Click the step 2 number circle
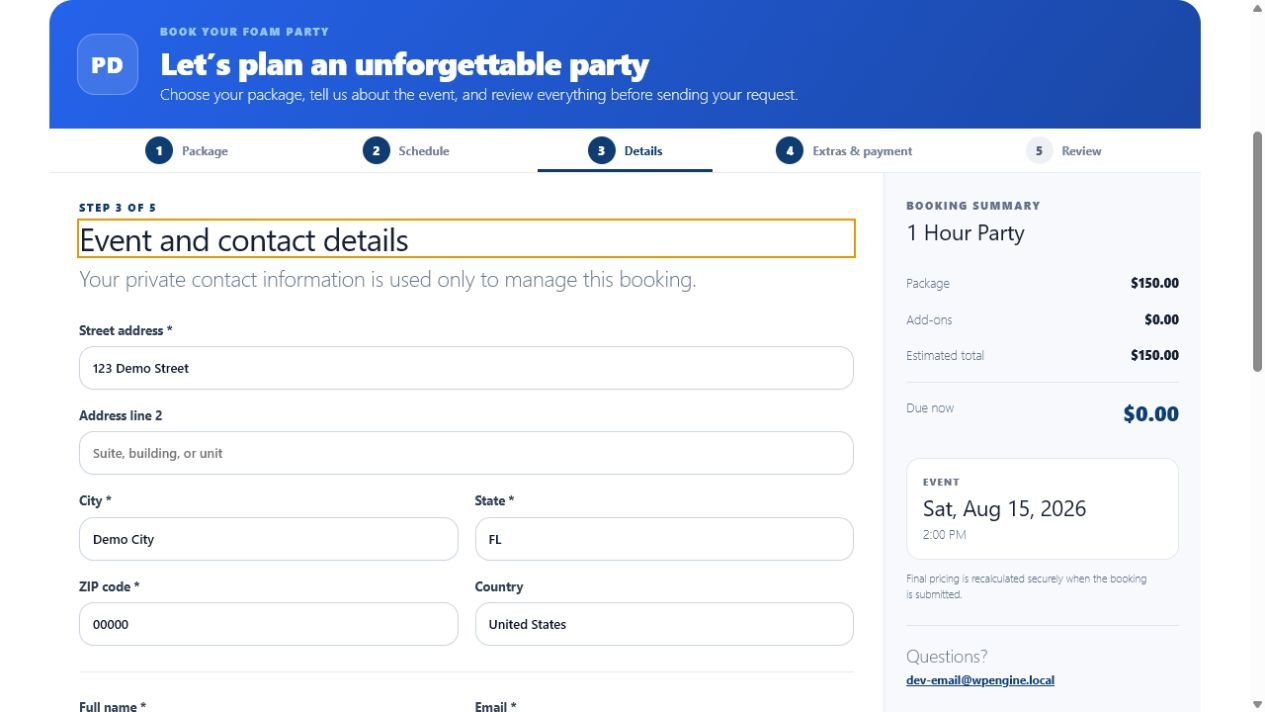The image size is (1265, 712). [x=376, y=151]
